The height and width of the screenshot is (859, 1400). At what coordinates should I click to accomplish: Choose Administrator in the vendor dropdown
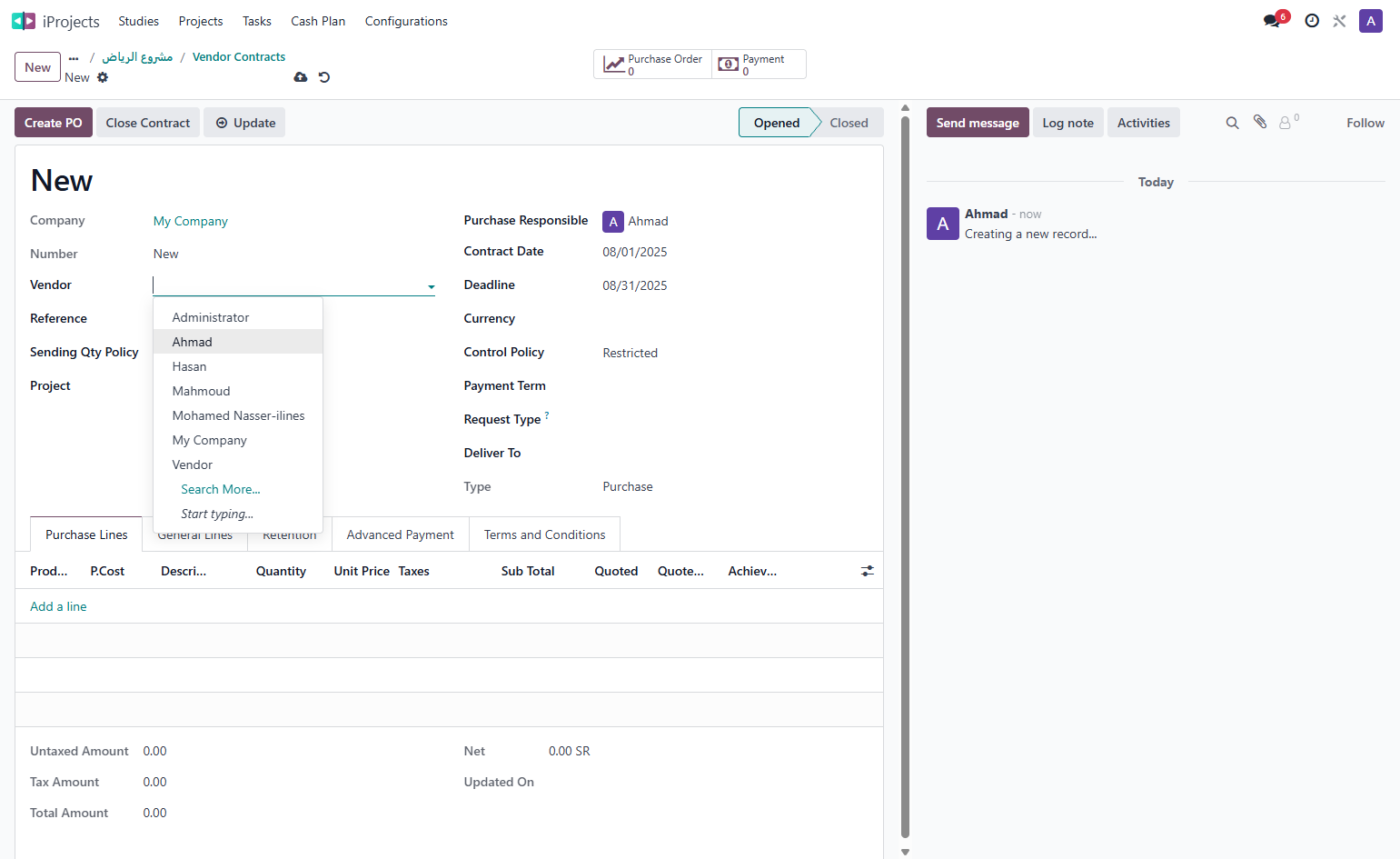pos(238,317)
